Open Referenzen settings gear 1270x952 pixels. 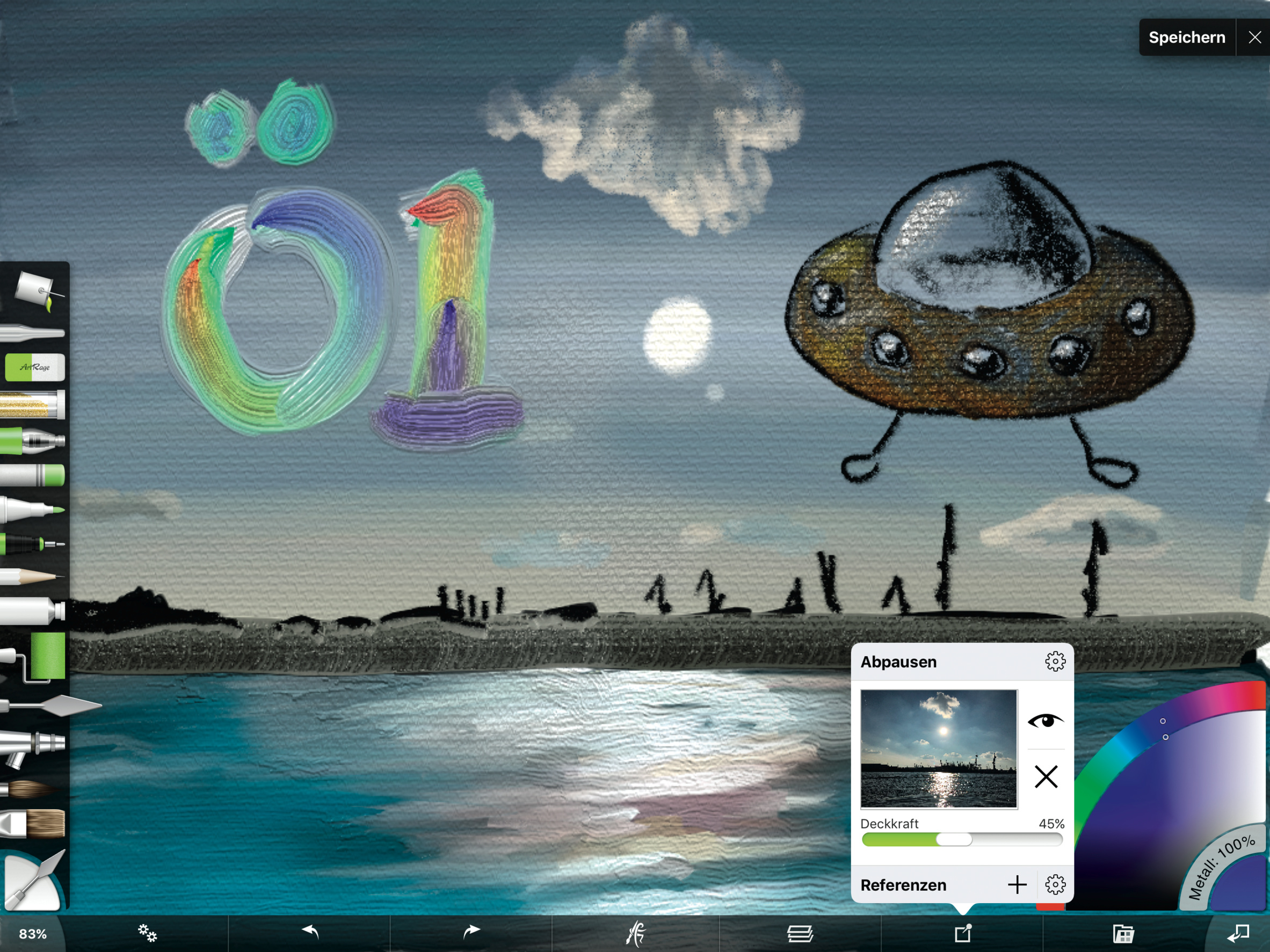tap(1055, 885)
